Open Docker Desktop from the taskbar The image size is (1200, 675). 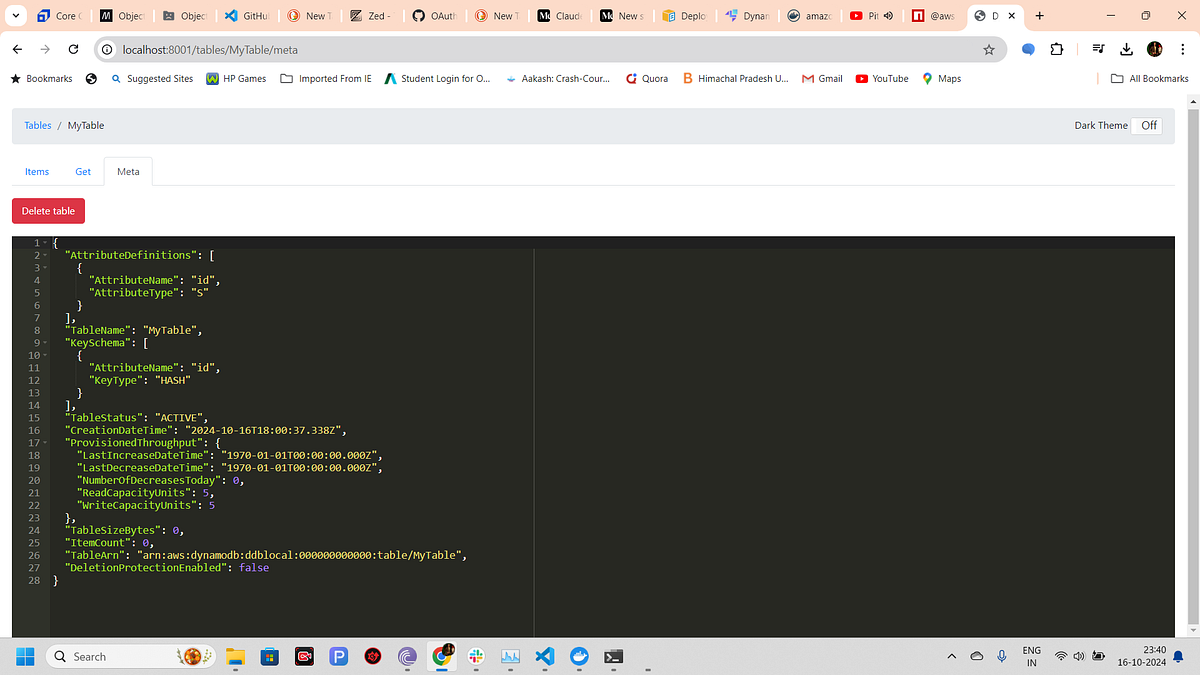coord(580,656)
